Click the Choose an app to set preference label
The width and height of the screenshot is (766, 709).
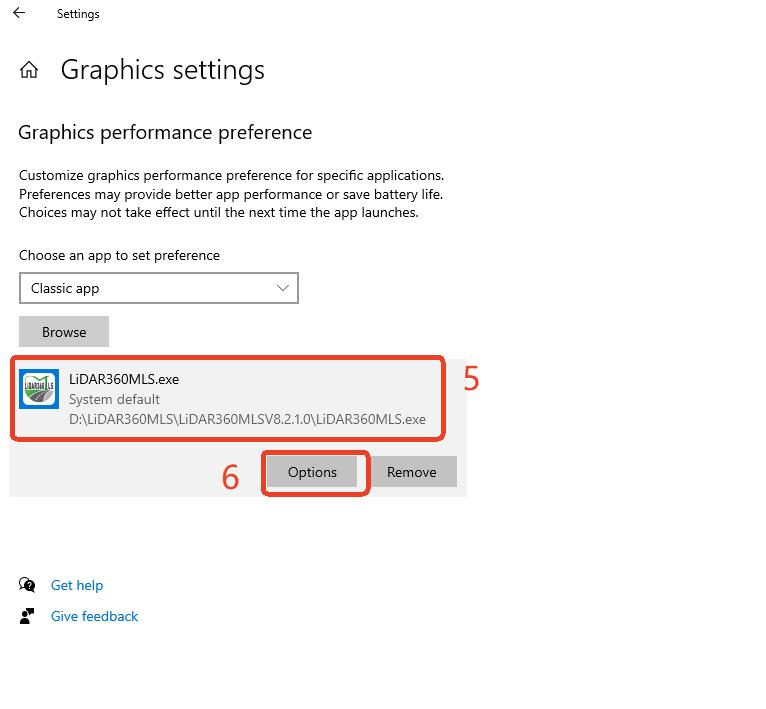(119, 255)
